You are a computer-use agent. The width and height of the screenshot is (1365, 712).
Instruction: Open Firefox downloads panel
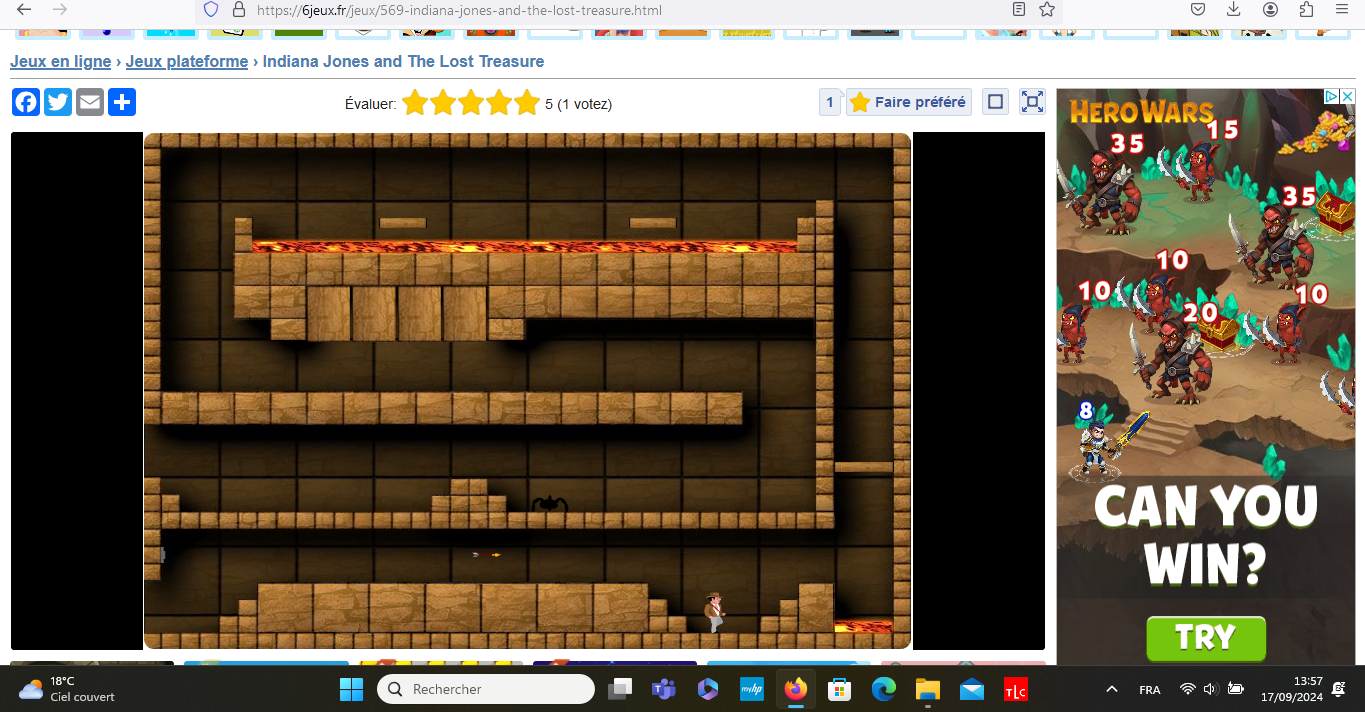1234,10
